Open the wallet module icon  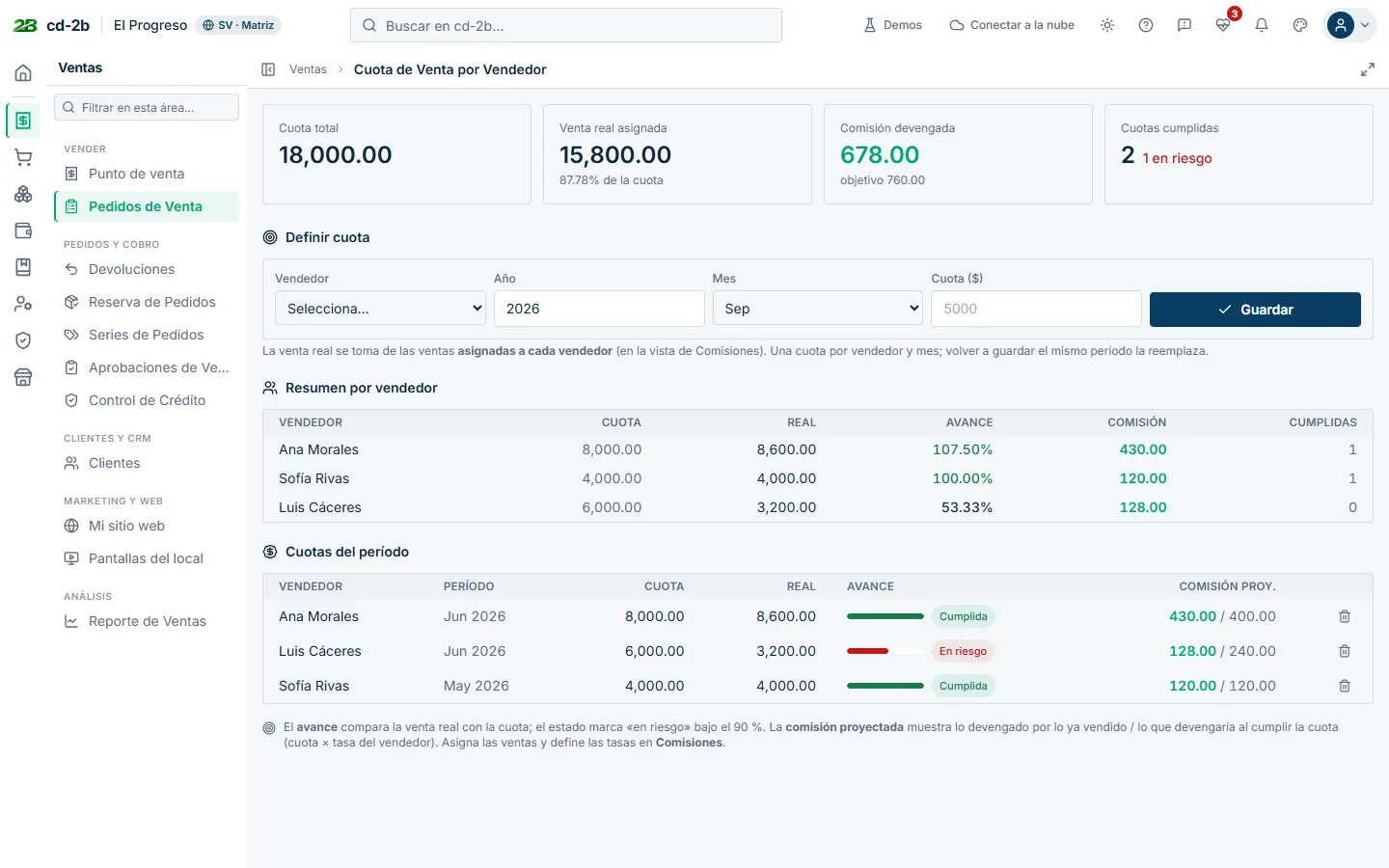(23, 231)
